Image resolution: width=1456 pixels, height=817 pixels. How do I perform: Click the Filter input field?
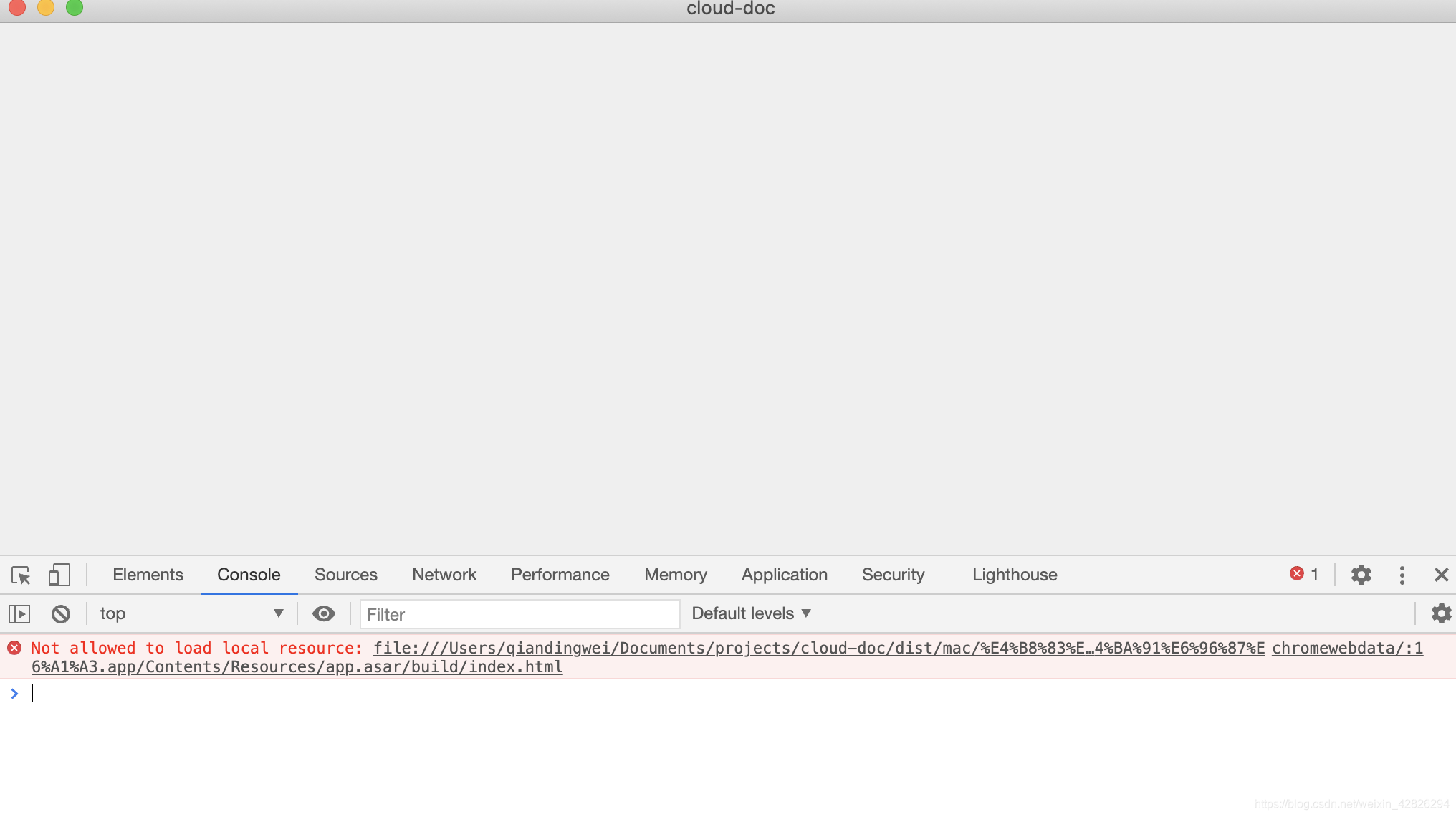pyautogui.click(x=518, y=613)
